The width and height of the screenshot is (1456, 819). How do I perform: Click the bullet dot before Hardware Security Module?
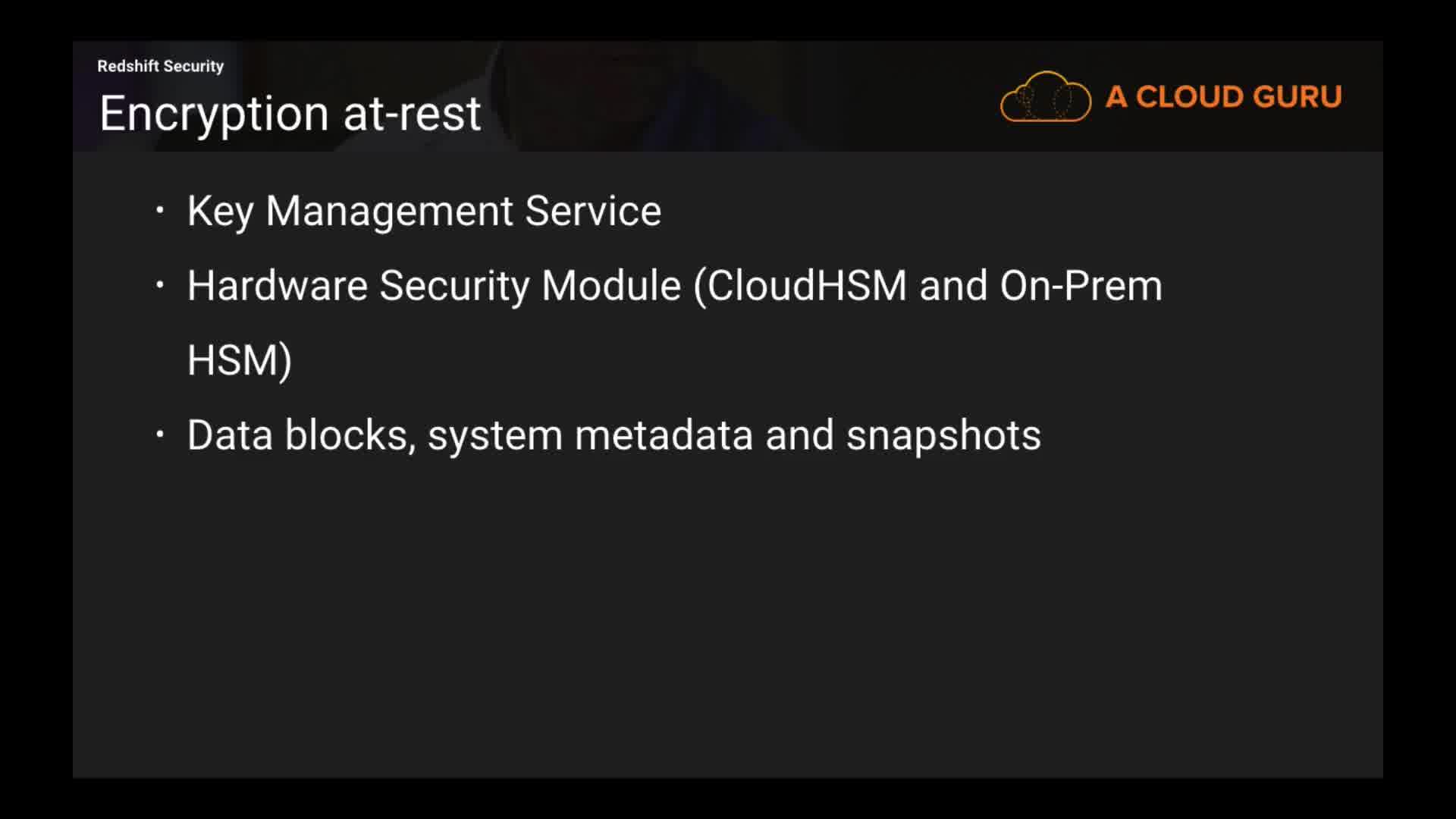click(159, 285)
